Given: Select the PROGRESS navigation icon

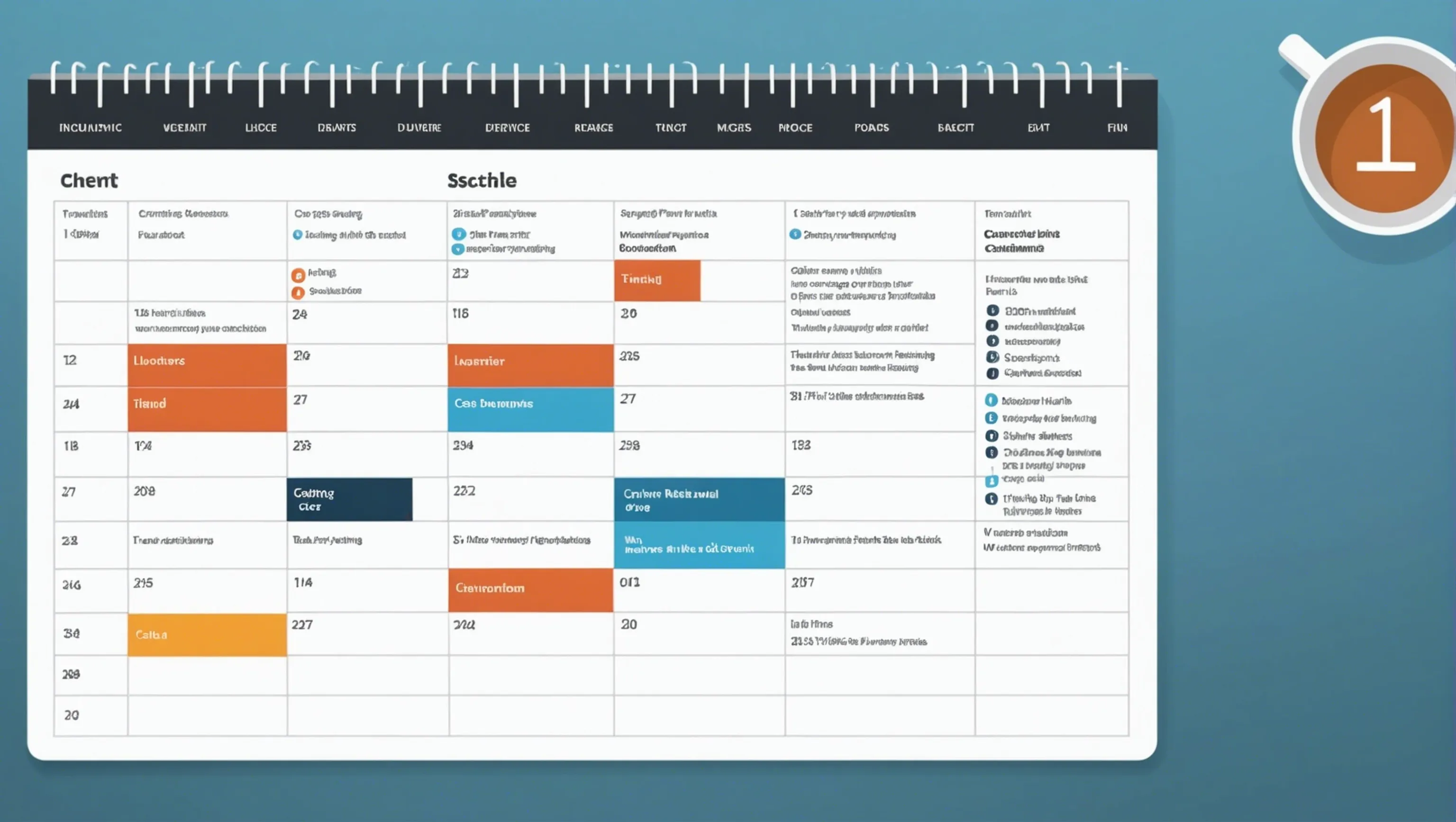Looking at the screenshot, I should 795,126.
